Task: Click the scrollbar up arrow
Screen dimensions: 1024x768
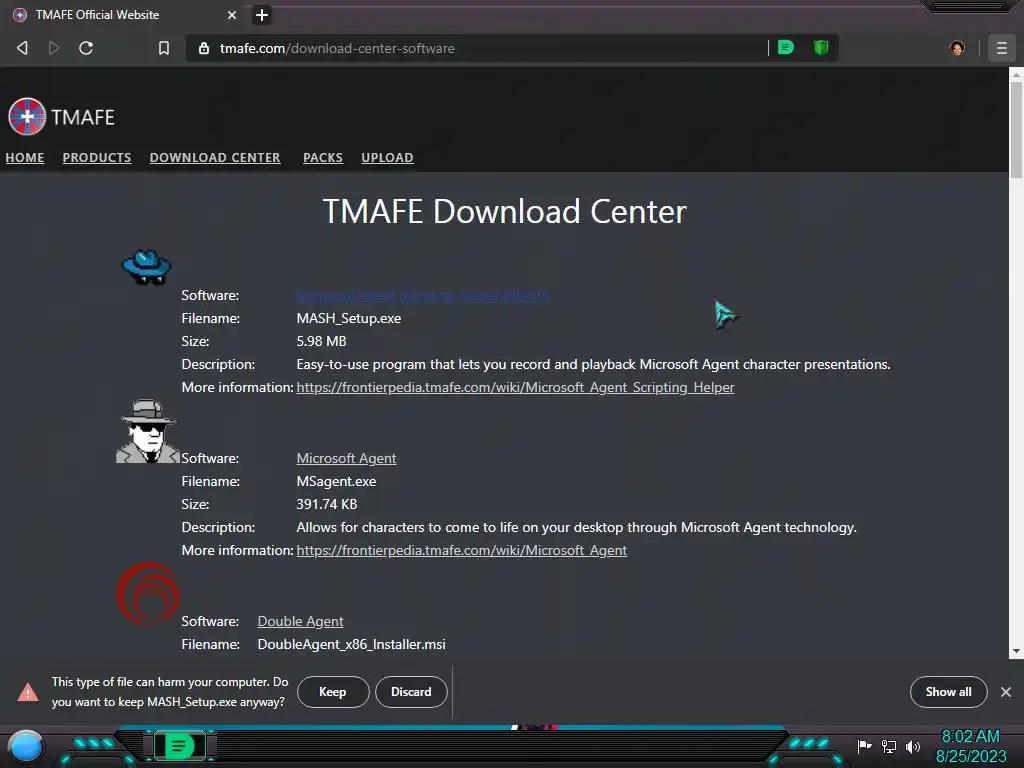Action: (1016, 75)
